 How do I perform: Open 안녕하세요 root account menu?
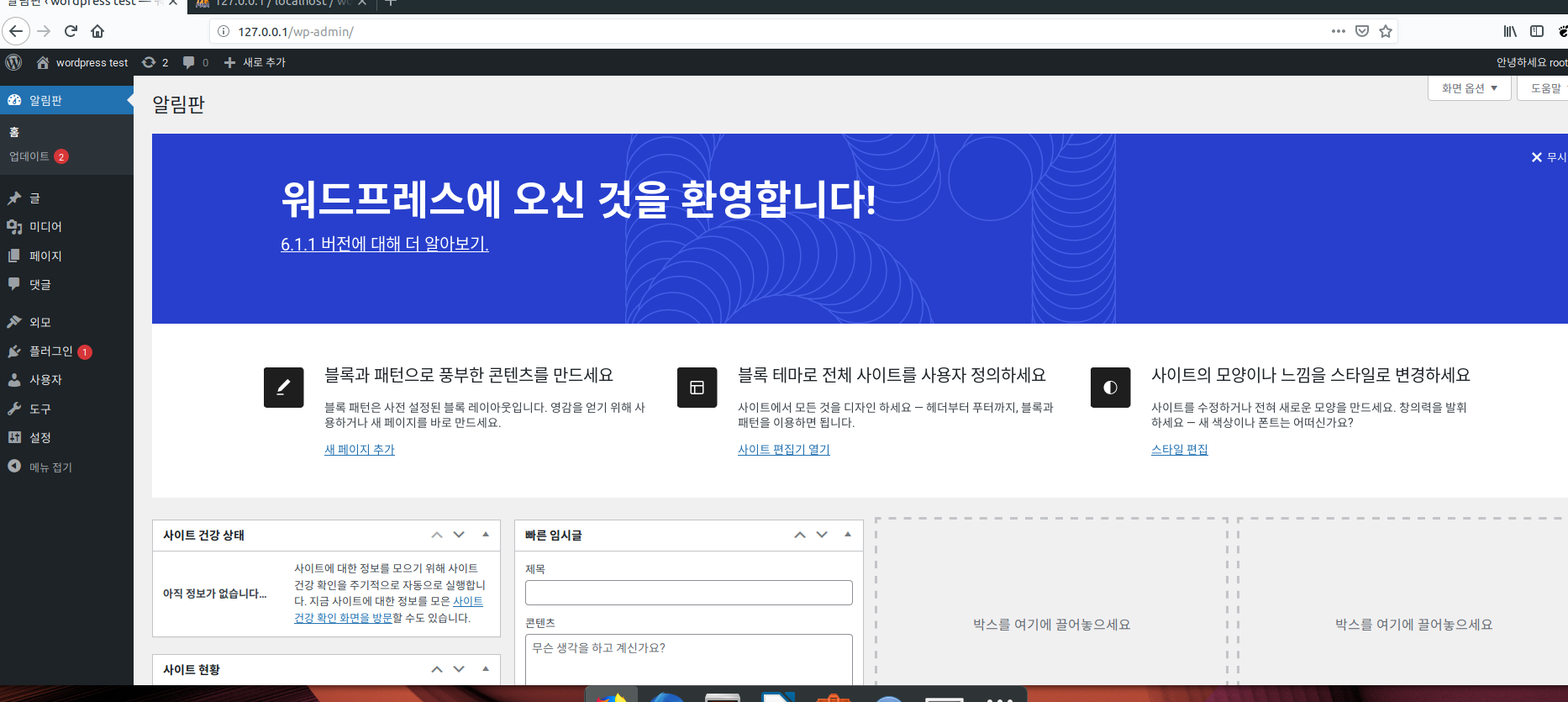click(1531, 62)
